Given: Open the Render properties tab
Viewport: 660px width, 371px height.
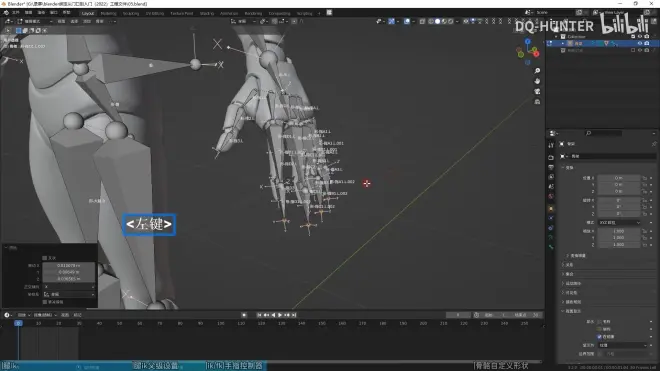Looking at the screenshot, I should pyautogui.click(x=551, y=157).
